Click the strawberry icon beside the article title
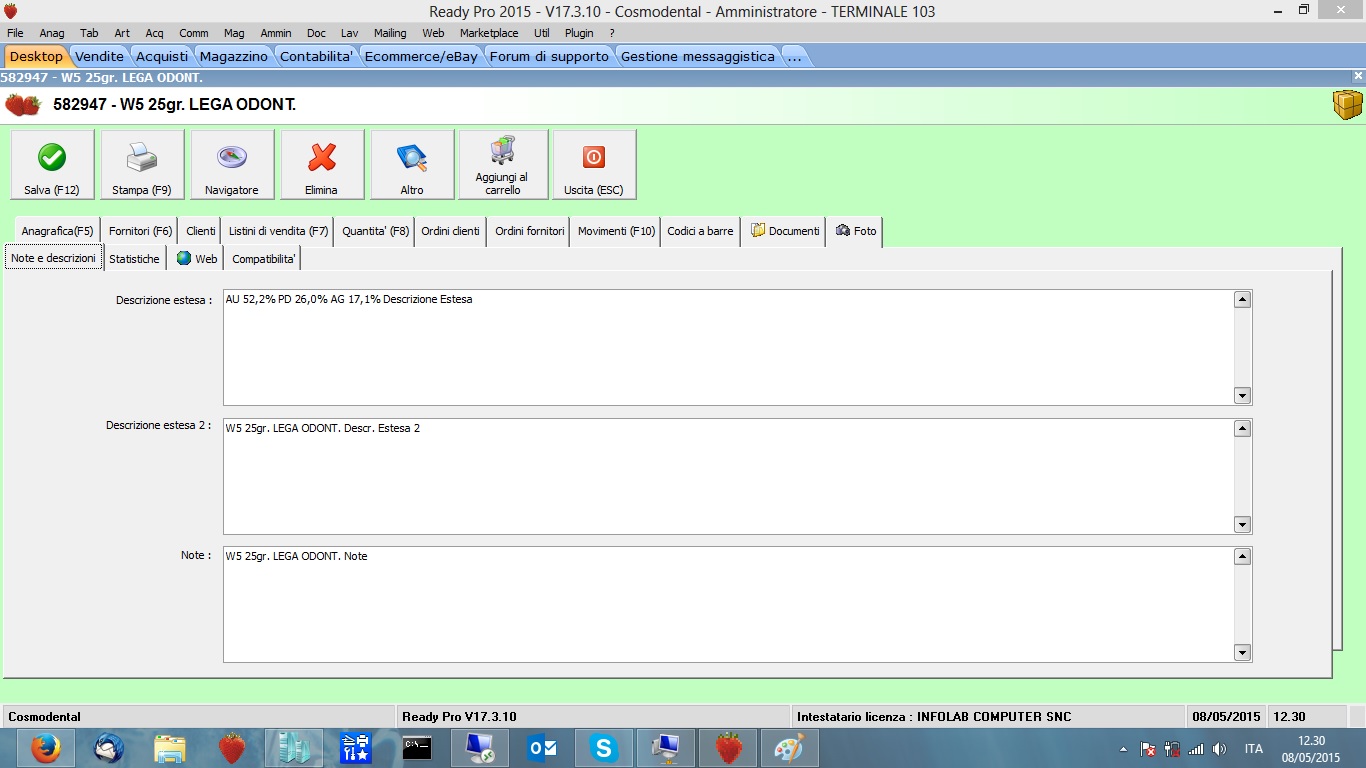 click(23, 104)
